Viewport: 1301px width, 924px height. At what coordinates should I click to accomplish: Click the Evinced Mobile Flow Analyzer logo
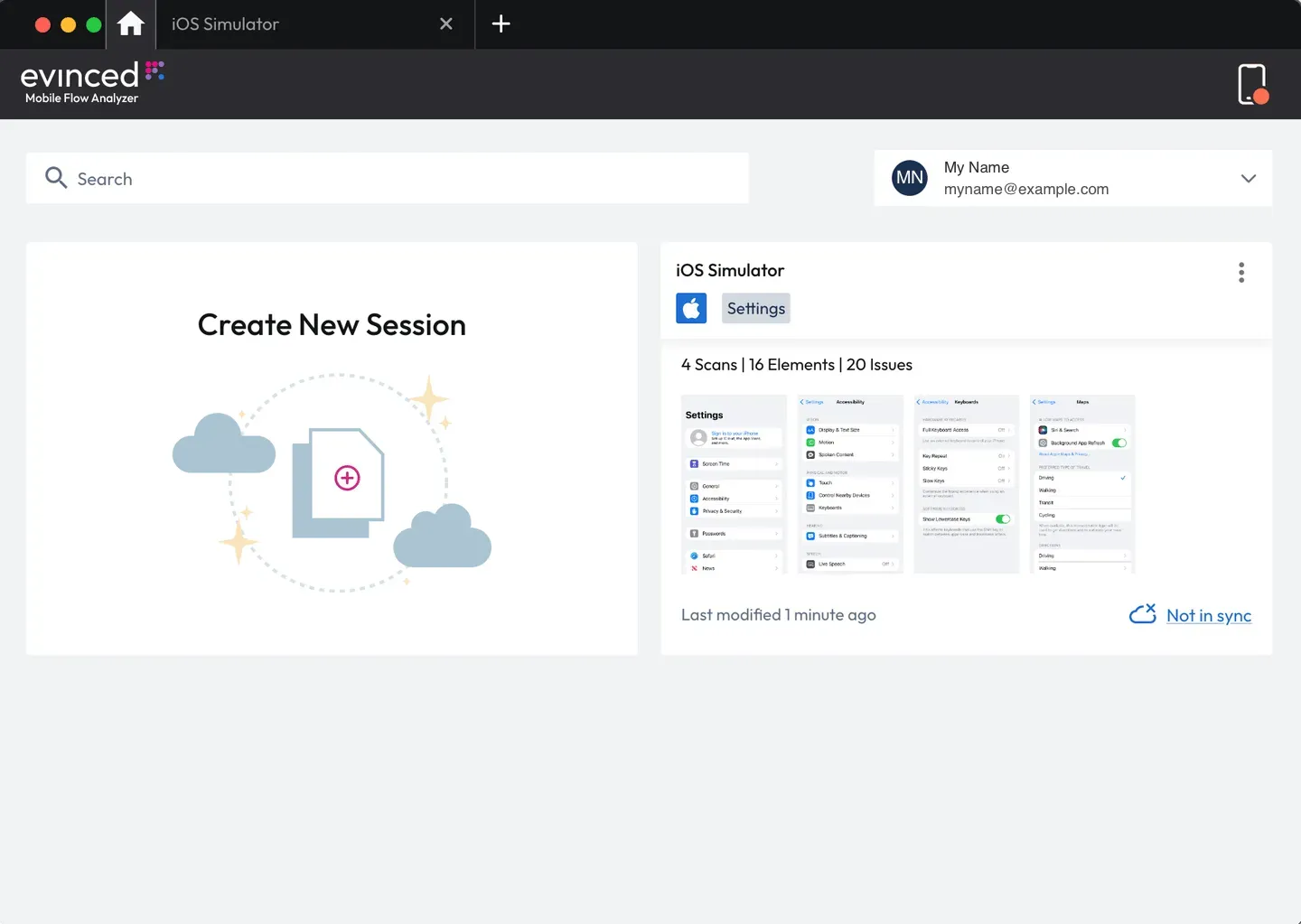91,83
